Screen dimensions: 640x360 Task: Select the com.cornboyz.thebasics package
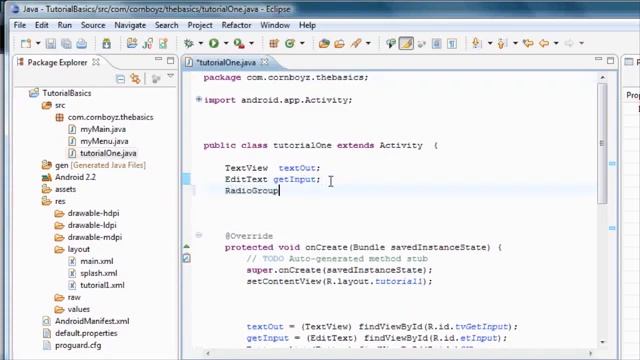click(110, 117)
